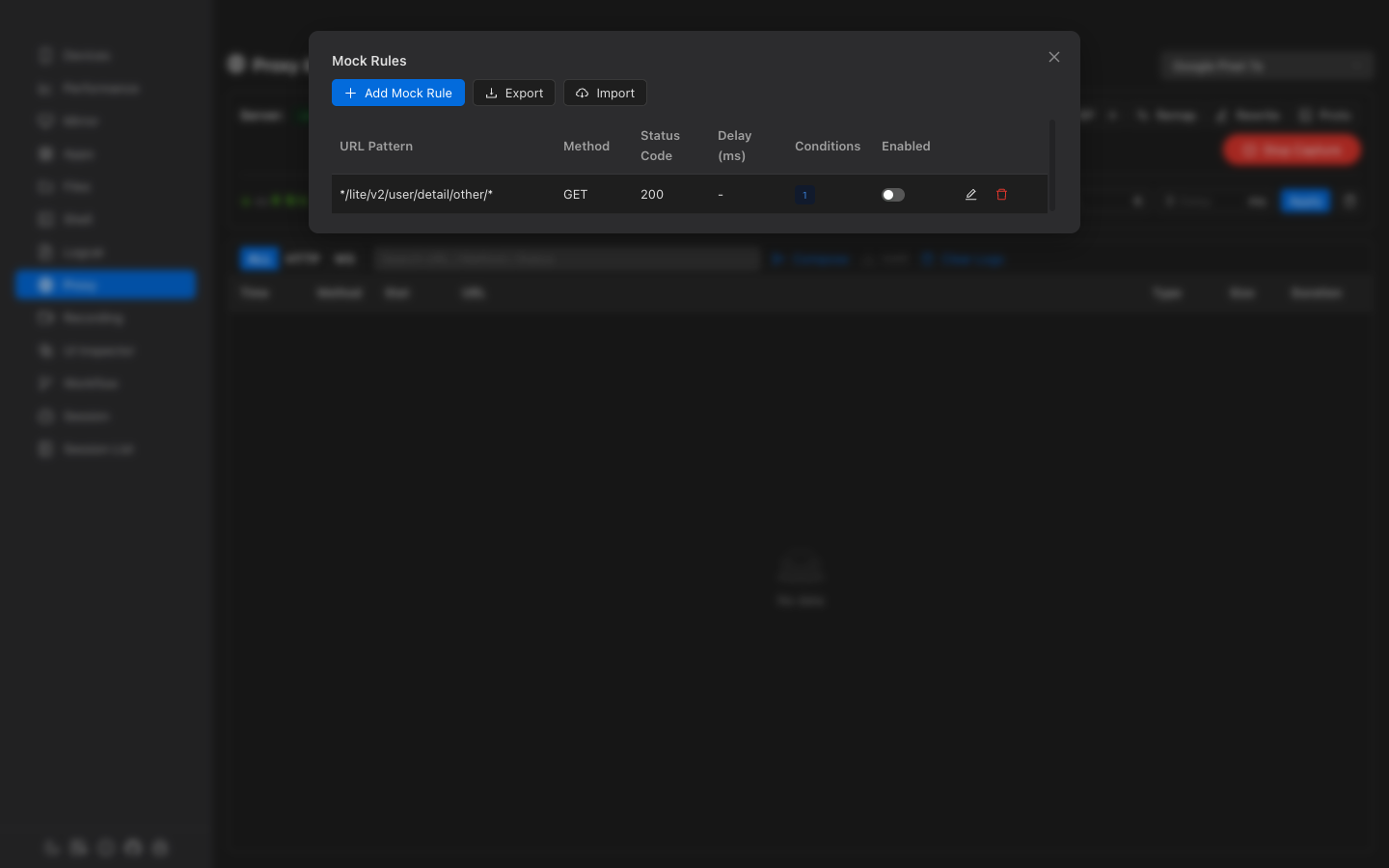Click the request search input field
The height and width of the screenshot is (868, 1389).
click(567, 258)
